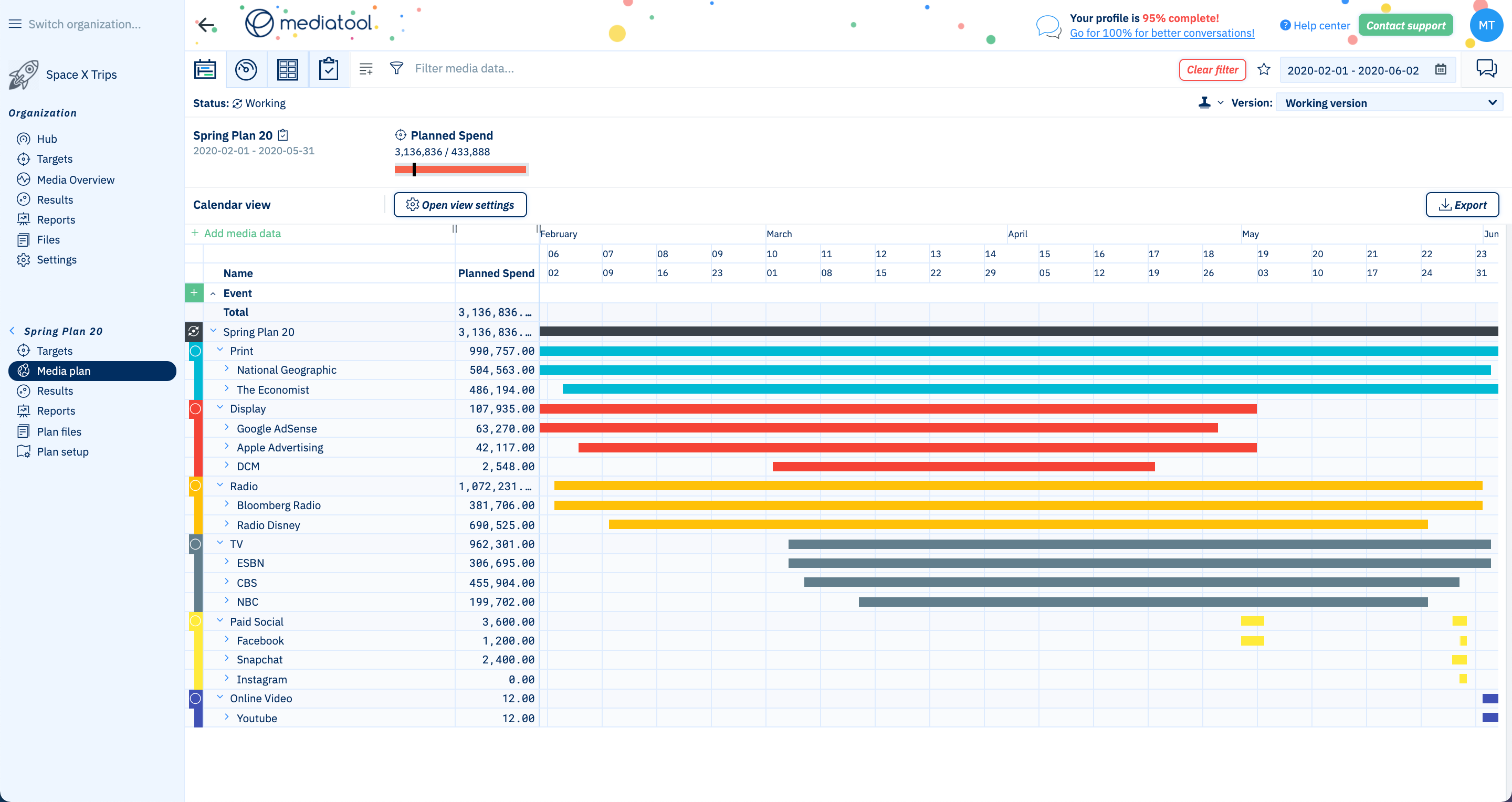Open the calendar view toolbar icon
The width and height of the screenshot is (1512, 802).
(x=205, y=69)
